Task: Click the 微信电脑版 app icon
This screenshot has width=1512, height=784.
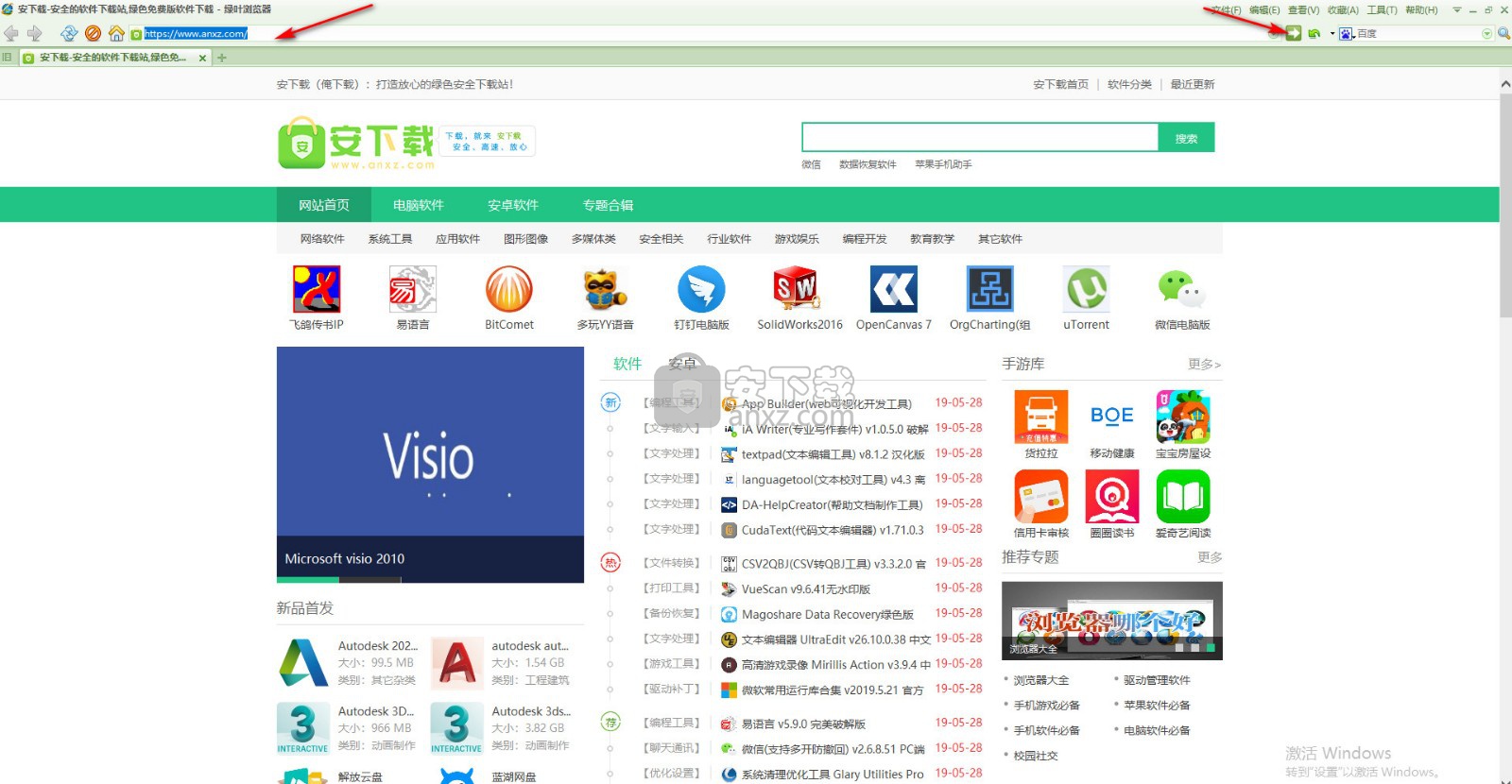Action: (x=1182, y=289)
